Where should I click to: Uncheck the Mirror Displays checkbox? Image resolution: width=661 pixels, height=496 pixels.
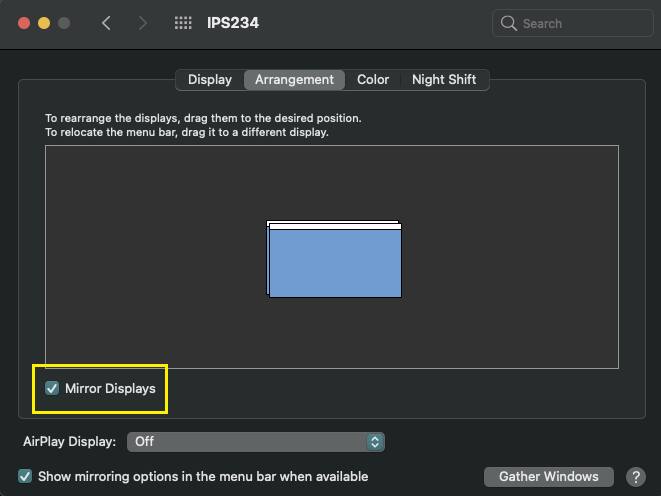pyautogui.click(x=52, y=388)
